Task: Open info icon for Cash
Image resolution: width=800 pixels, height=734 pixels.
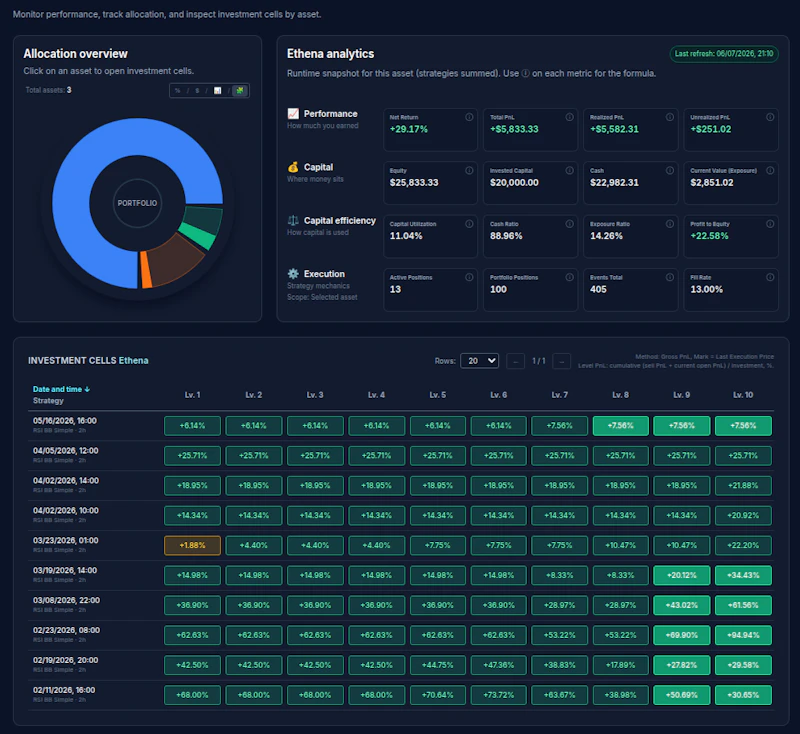Action: [669, 170]
